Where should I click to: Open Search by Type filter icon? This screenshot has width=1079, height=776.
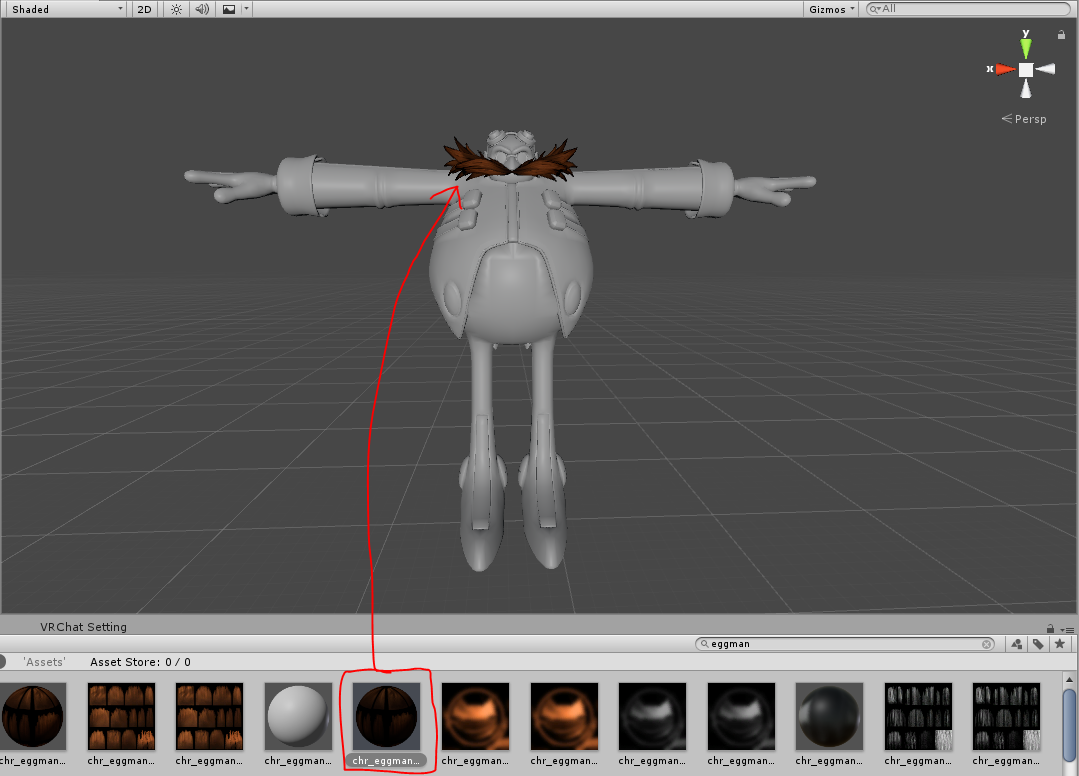[x=1017, y=644]
